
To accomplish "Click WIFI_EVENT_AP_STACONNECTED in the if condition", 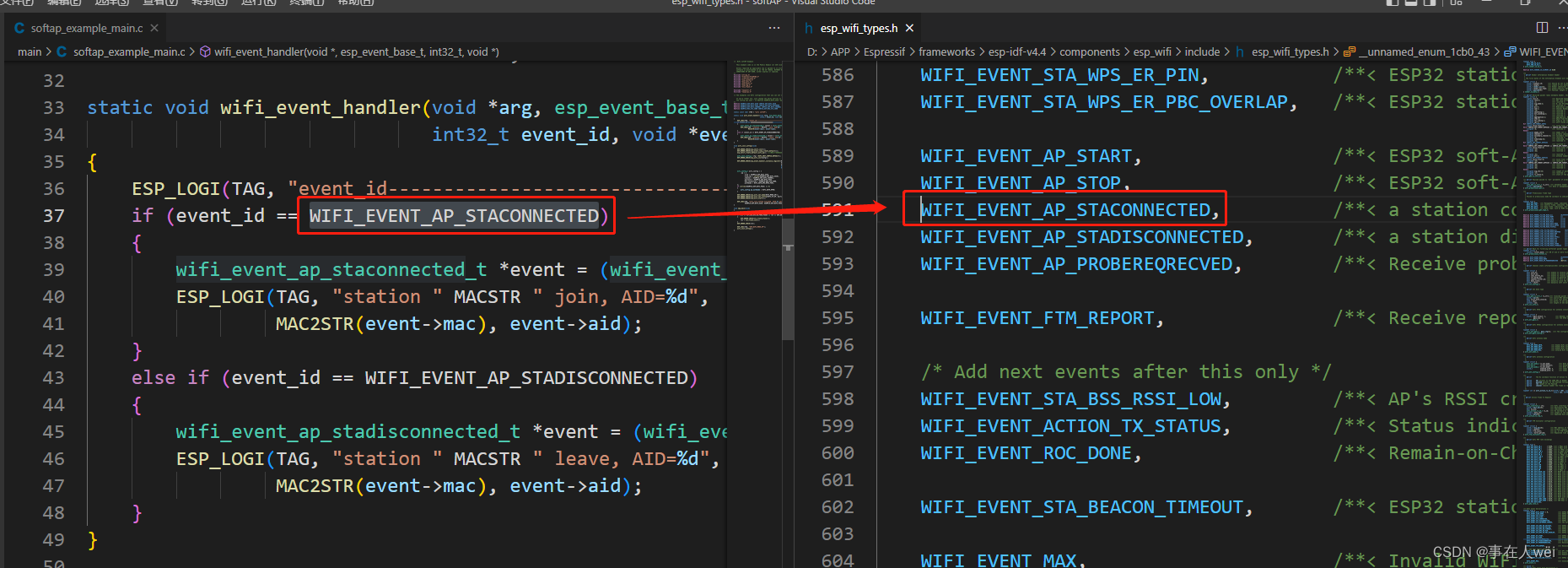I will click(454, 216).
